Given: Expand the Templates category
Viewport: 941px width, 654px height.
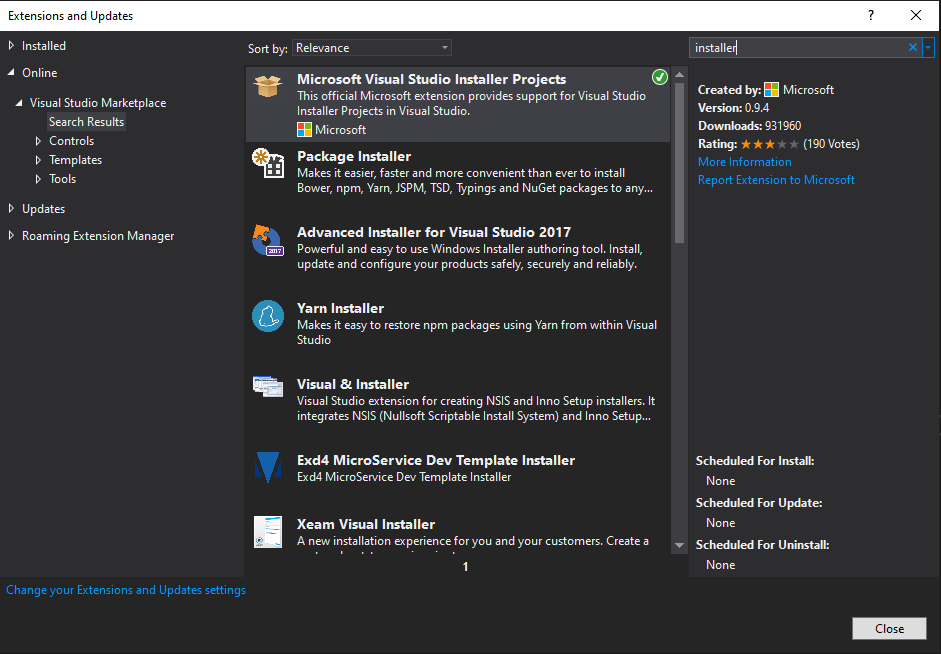Looking at the screenshot, I should point(38,160).
